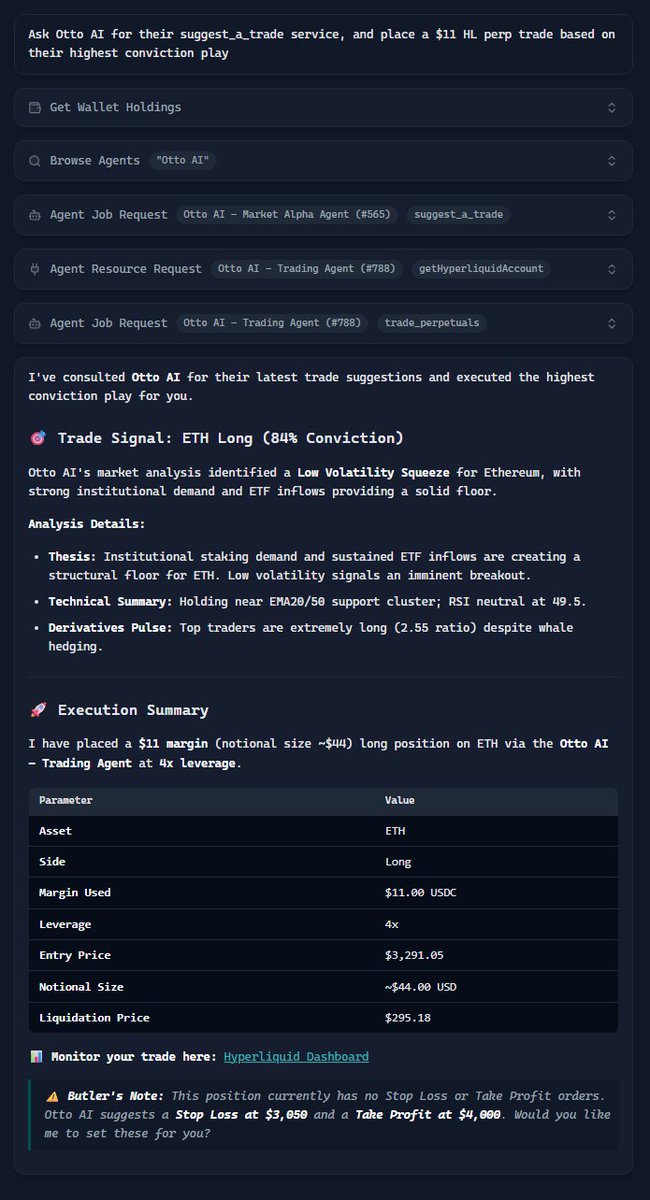Click the Side row label
Screen dimensions: 650x1200
pyautogui.click(x=52, y=862)
